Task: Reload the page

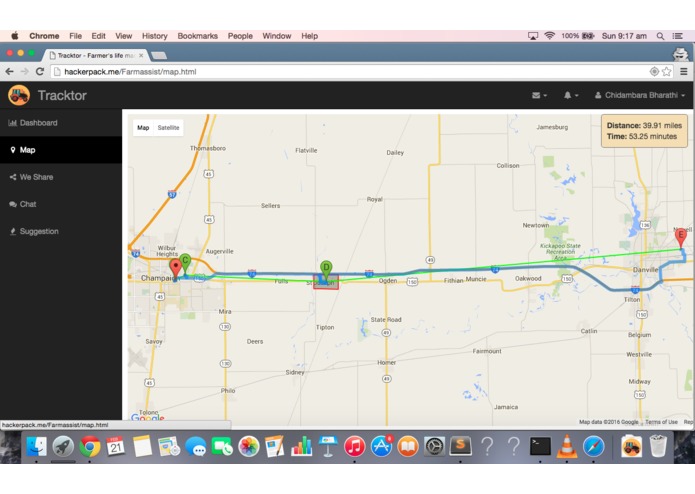Action: tap(39, 71)
